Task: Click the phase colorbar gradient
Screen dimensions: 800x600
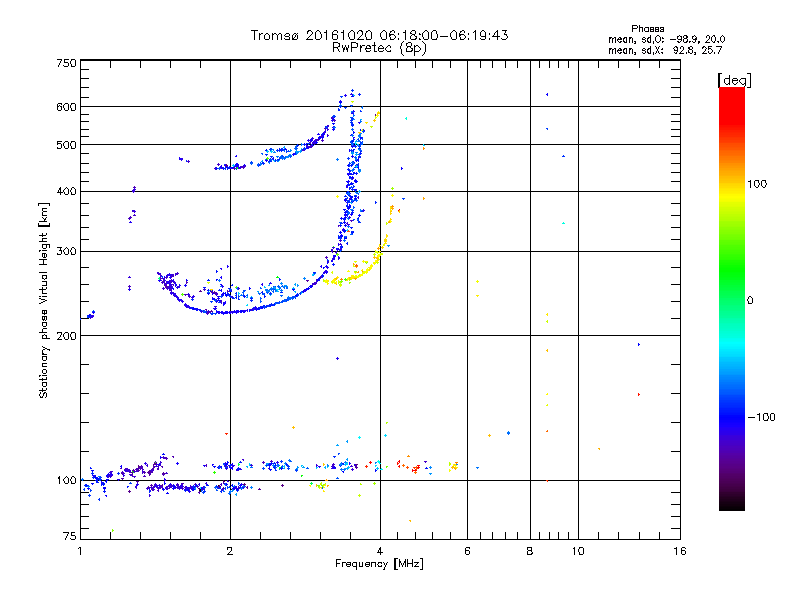Action: (x=732, y=298)
